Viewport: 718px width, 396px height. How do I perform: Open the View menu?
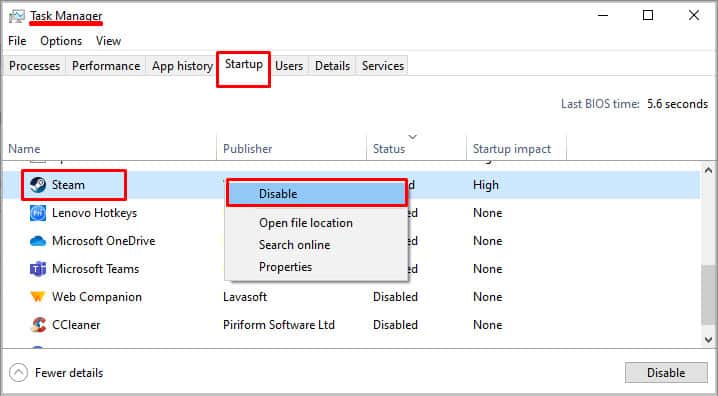tap(109, 41)
